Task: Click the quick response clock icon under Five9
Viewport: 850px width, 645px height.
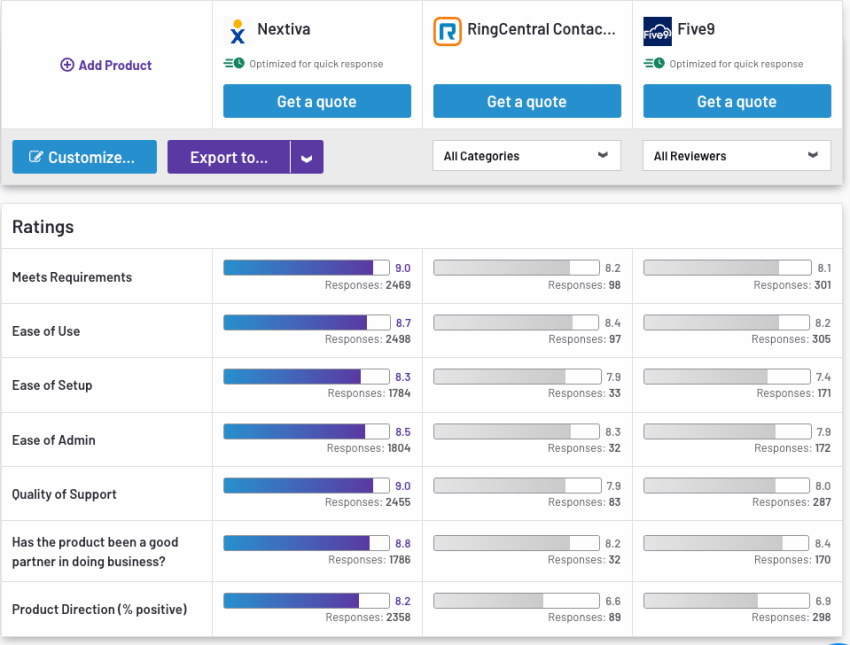Action: tap(654, 63)
